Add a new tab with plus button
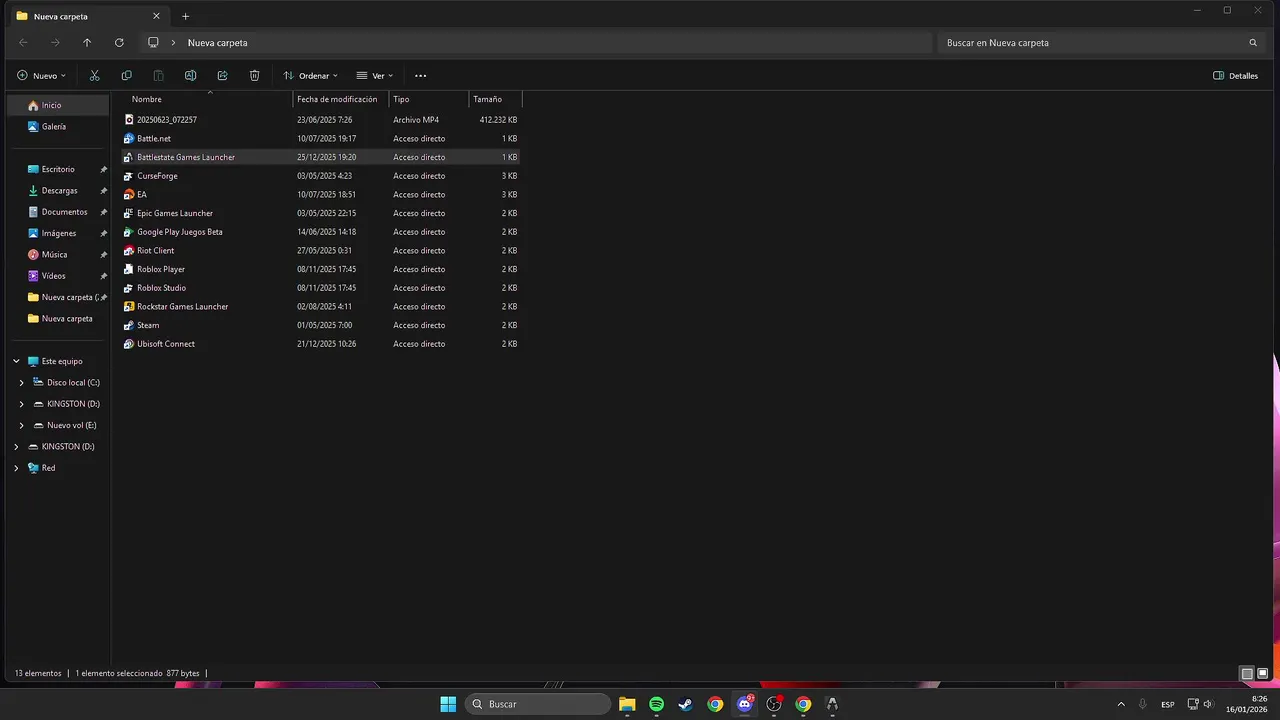The image size is (1280, 720). click(x=185, y=16)
